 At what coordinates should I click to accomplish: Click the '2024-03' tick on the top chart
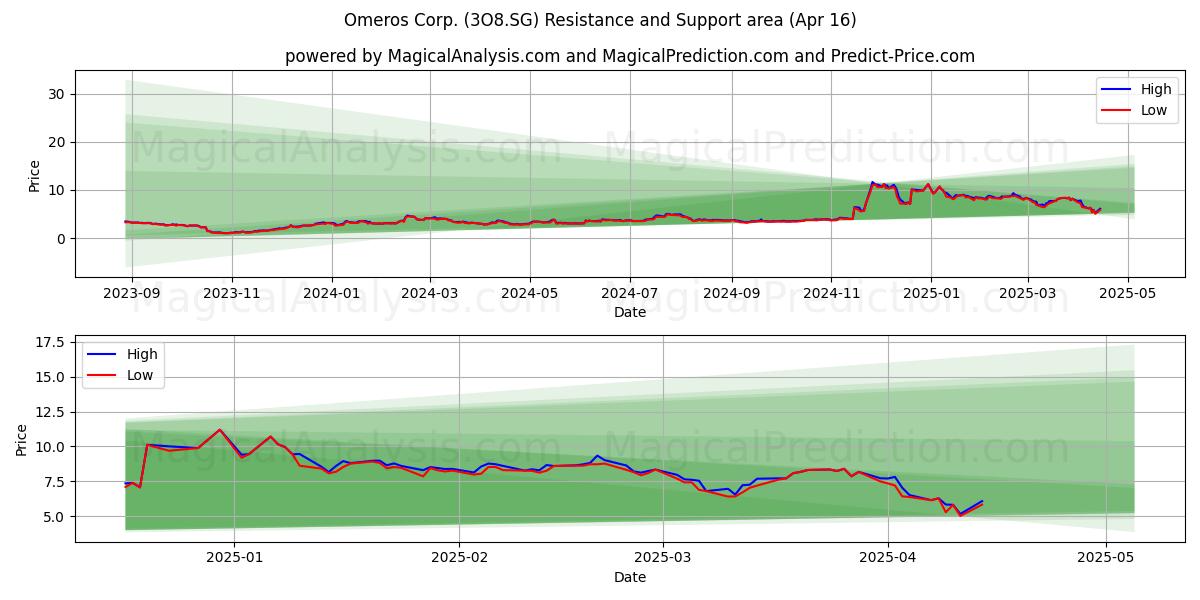[x=430, y=293]
